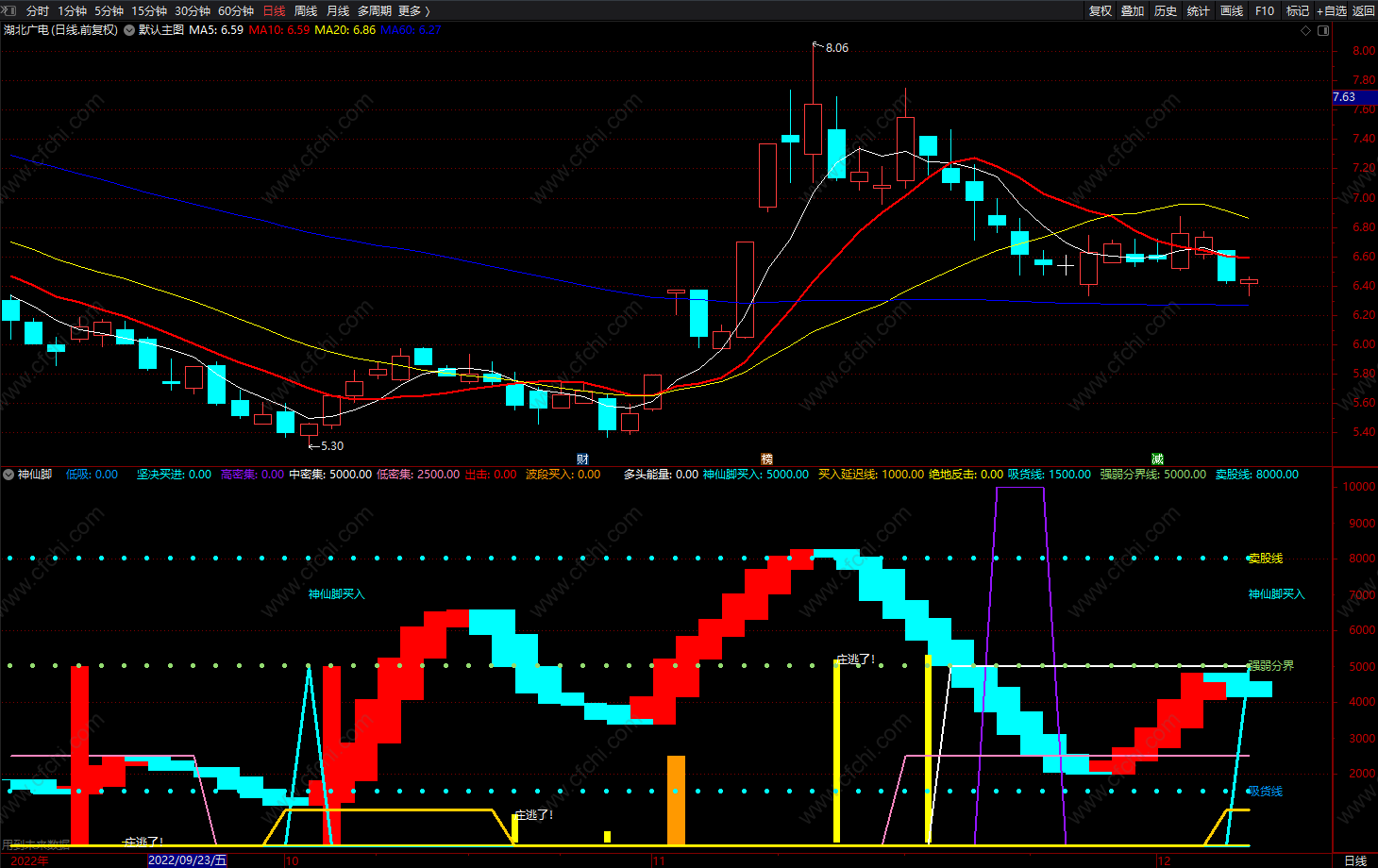Open the 更多 periods dropdown
The width and height of the screenshot is (1378, 868).
coord(414,10)
